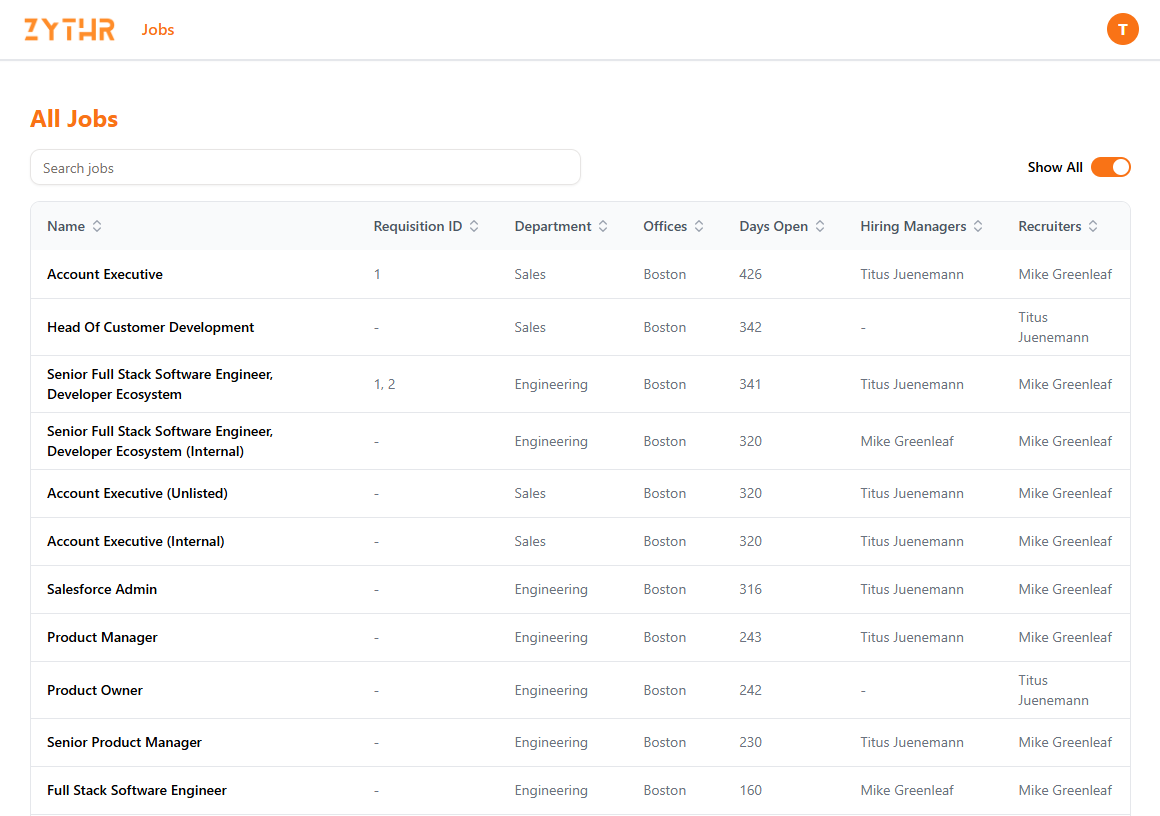Open the Jobs navigation tab
The image size is (1160, 816).
[158, 30]
